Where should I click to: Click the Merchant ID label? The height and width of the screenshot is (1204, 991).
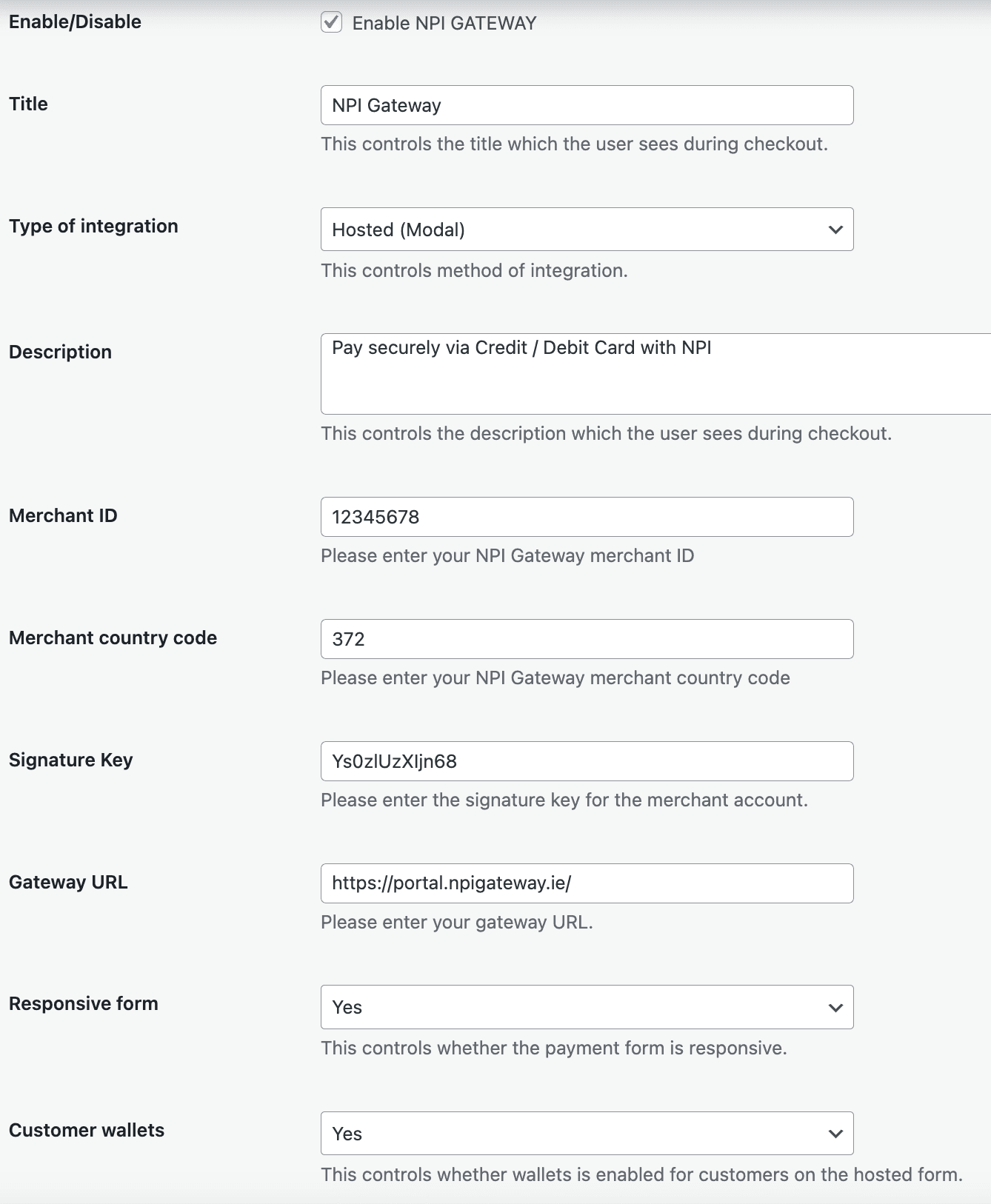pos(63,515)
